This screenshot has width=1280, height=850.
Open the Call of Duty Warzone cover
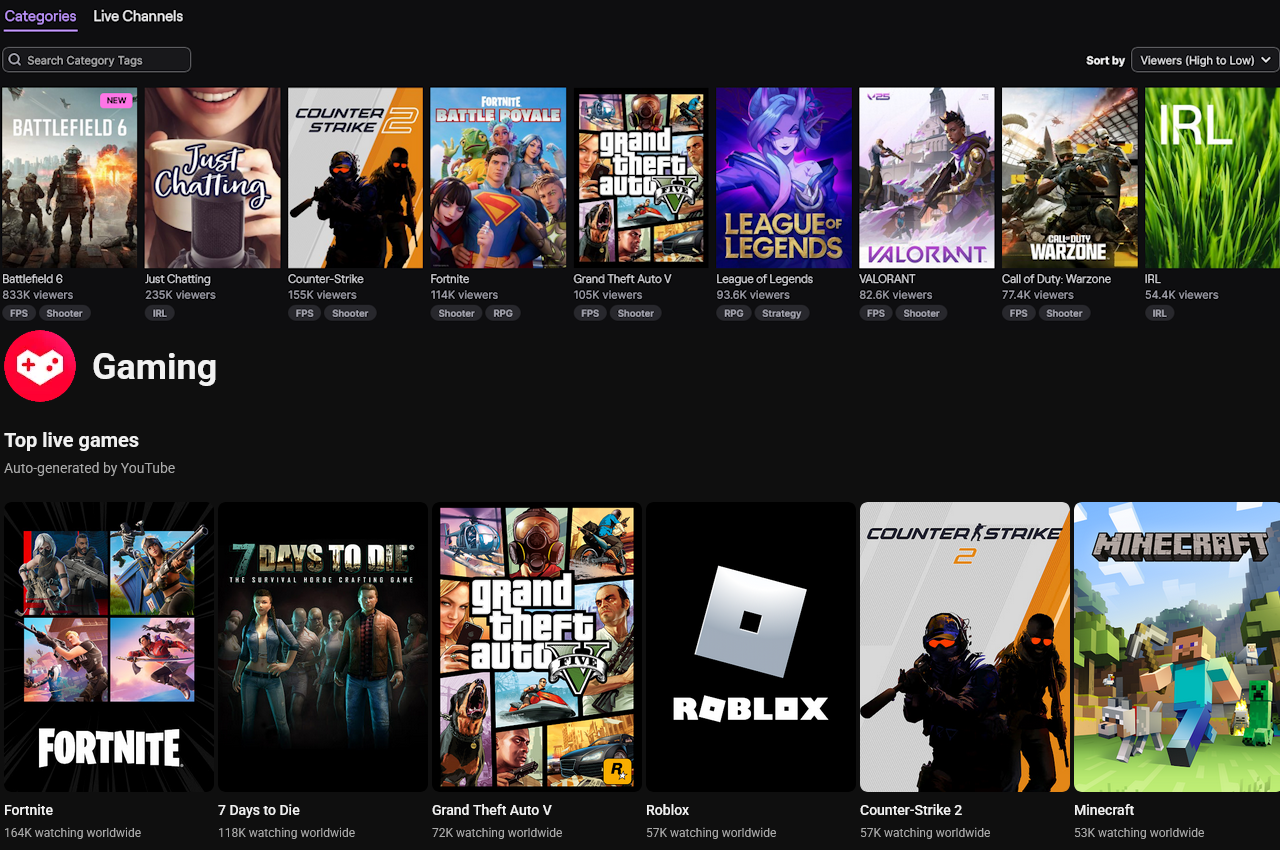(x=1070, y=178)
